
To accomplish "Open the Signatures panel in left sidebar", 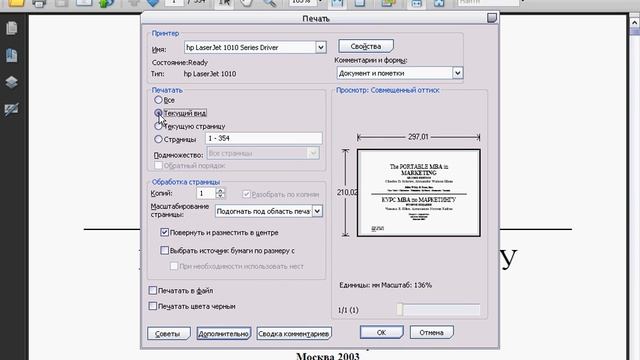I will (x=12, y=109).
